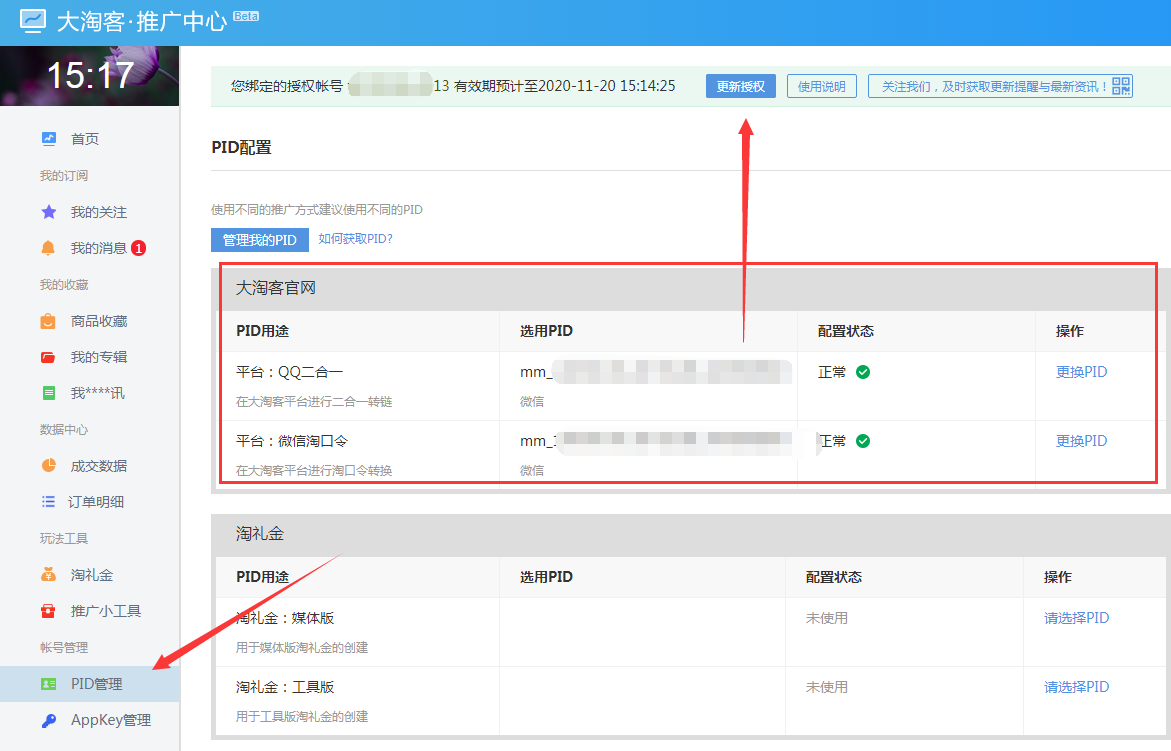Click the QR code icon in banner

1121,87
